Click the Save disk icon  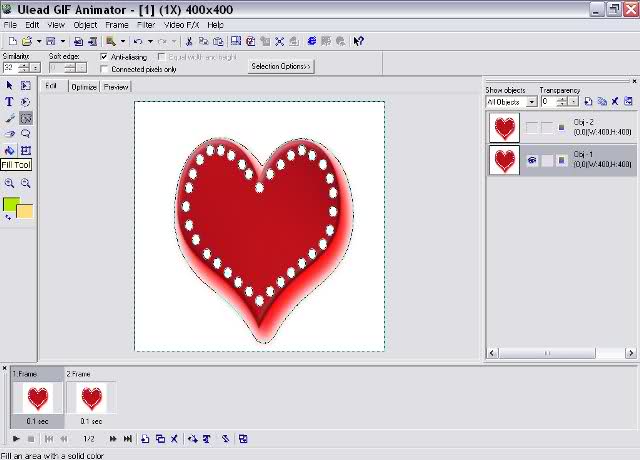51,41
